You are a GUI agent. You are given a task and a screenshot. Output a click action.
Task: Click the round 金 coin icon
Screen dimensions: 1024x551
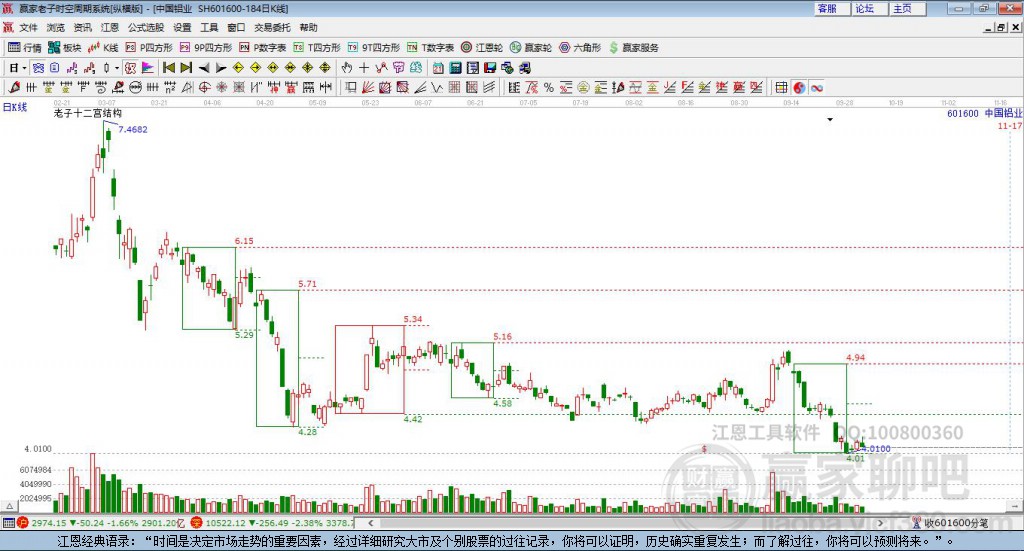tap(583, 87)
